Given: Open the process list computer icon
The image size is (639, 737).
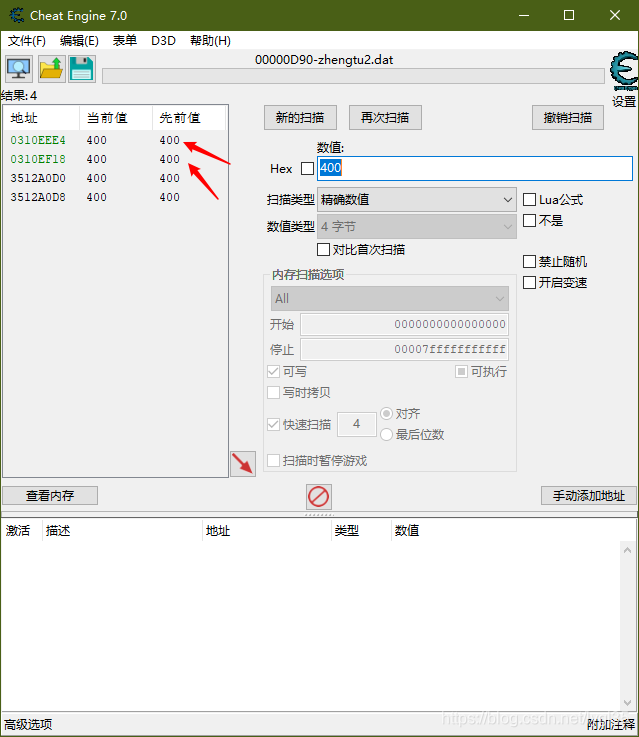Looking at the screenshot, I should [19, 69].
